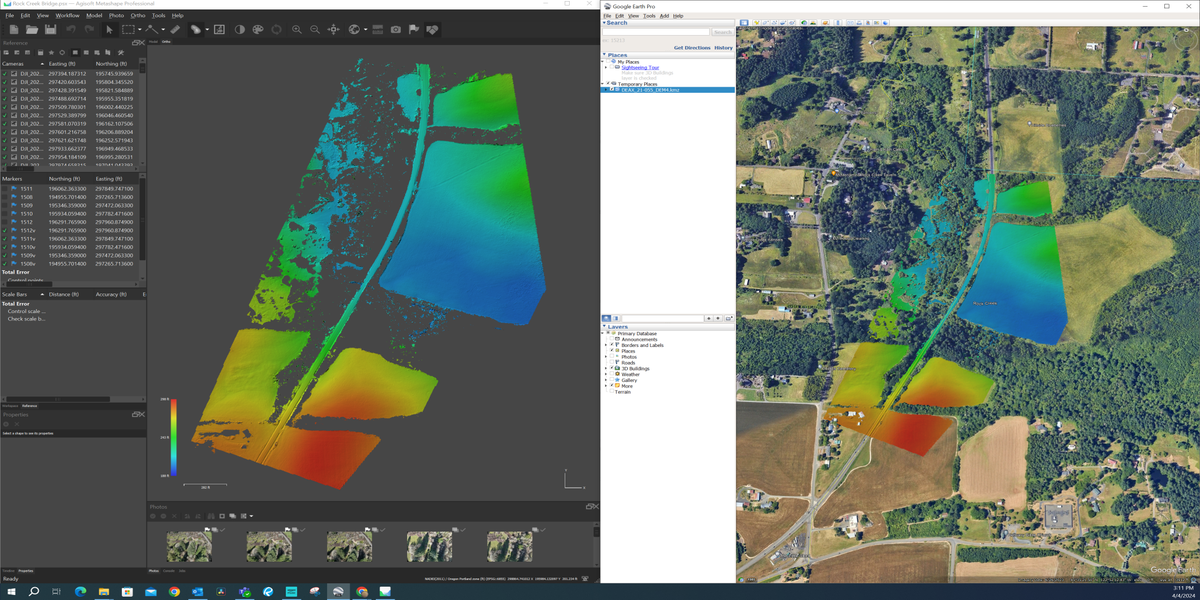Click the Google Earth search input field

(x=655, y=32)
